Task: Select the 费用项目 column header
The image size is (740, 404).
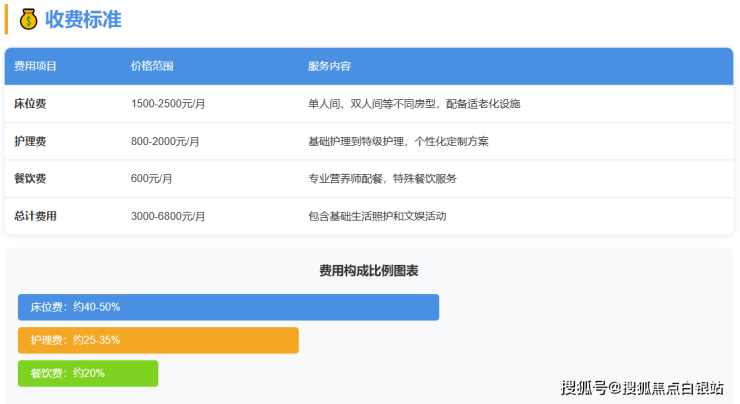Action: [36, 66]
